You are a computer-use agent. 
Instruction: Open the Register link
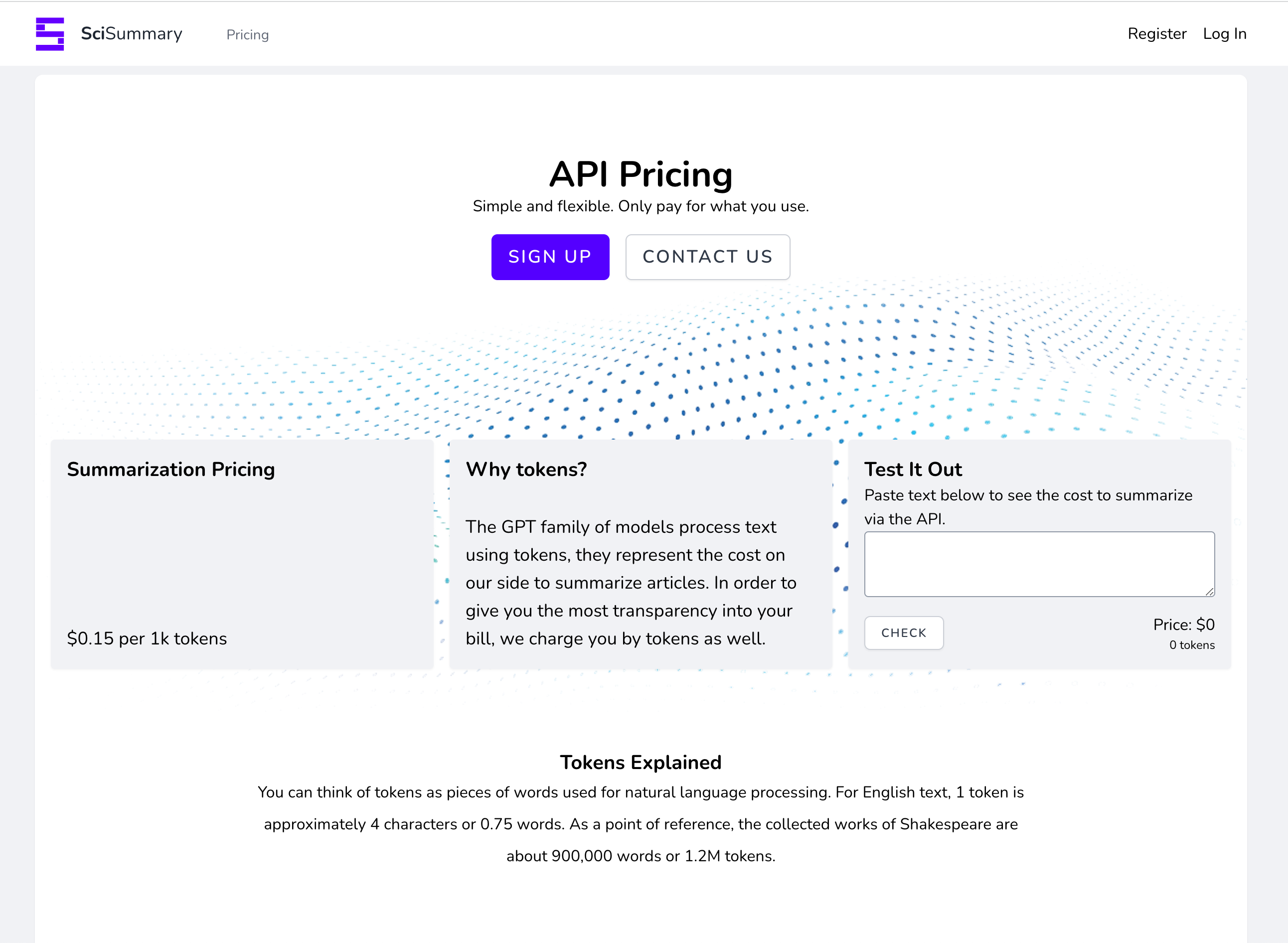pos(1157,34)
